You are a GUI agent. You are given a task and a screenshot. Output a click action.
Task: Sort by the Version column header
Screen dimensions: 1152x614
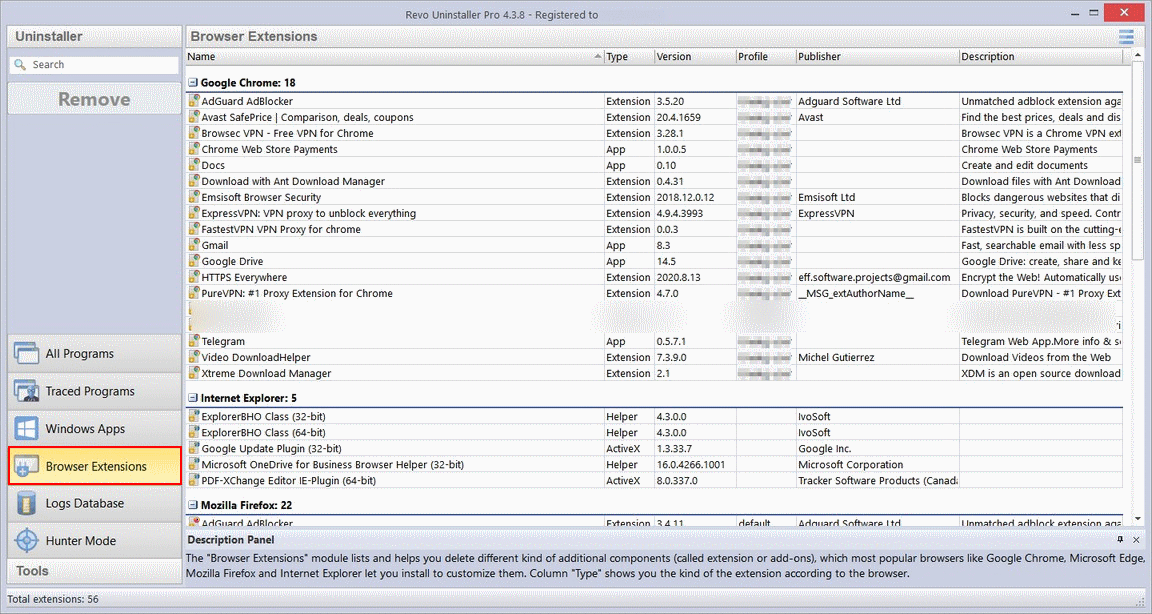click(x=695, y=57)
